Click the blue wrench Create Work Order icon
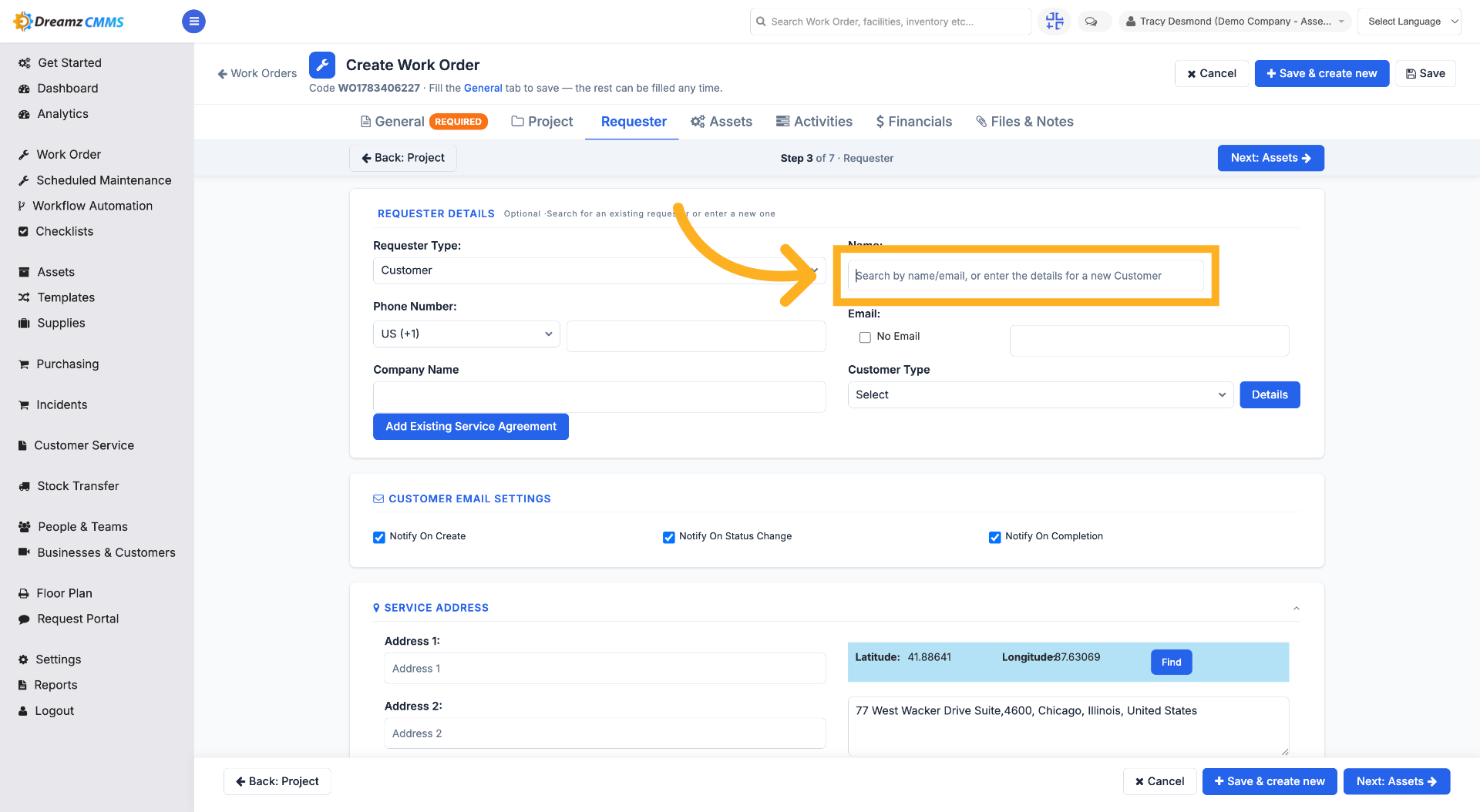The width and height of the screenshot is (1480, 812). coord(322,65)
